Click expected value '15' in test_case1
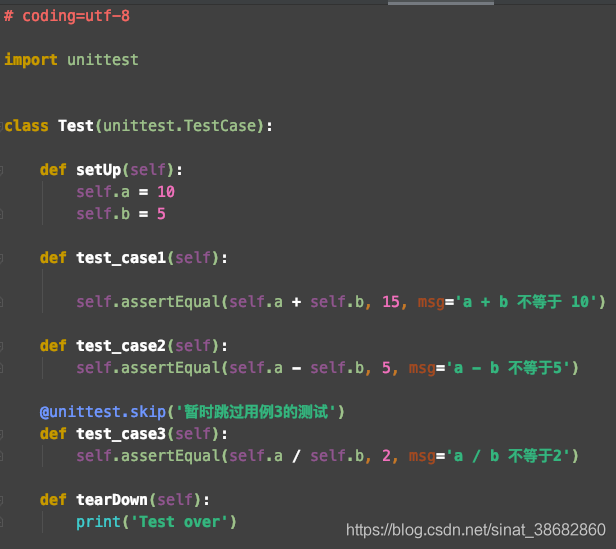The height and width of the screenshot is (549, 616). click(x=391, y=302)
